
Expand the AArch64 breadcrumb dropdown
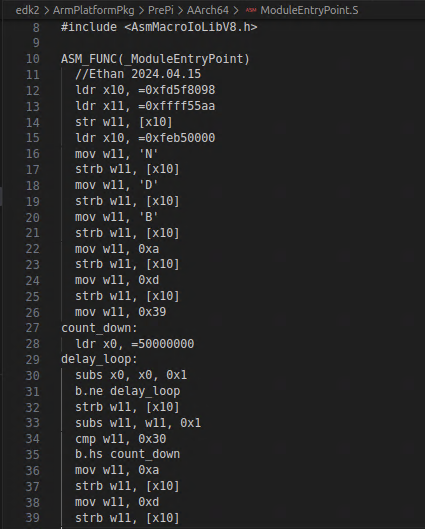pos(208,10)
